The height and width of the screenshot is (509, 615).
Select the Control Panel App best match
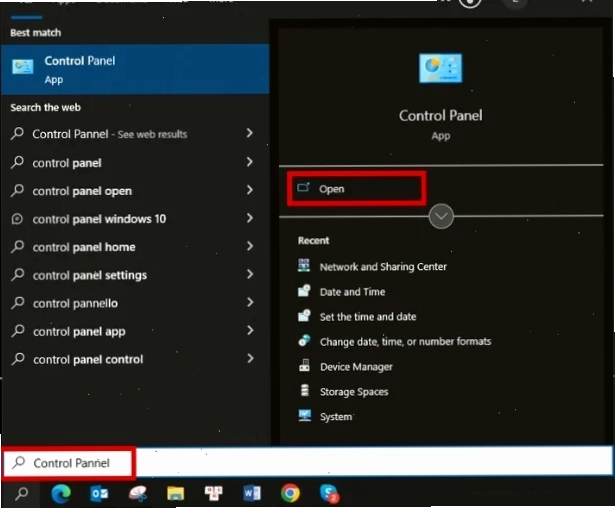(x=135, y=69)
